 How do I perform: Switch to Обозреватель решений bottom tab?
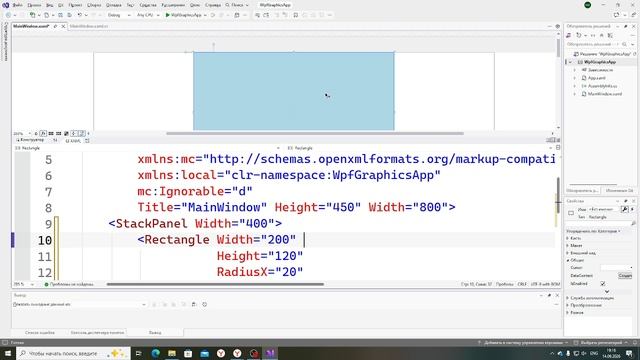tap(583, 191)
